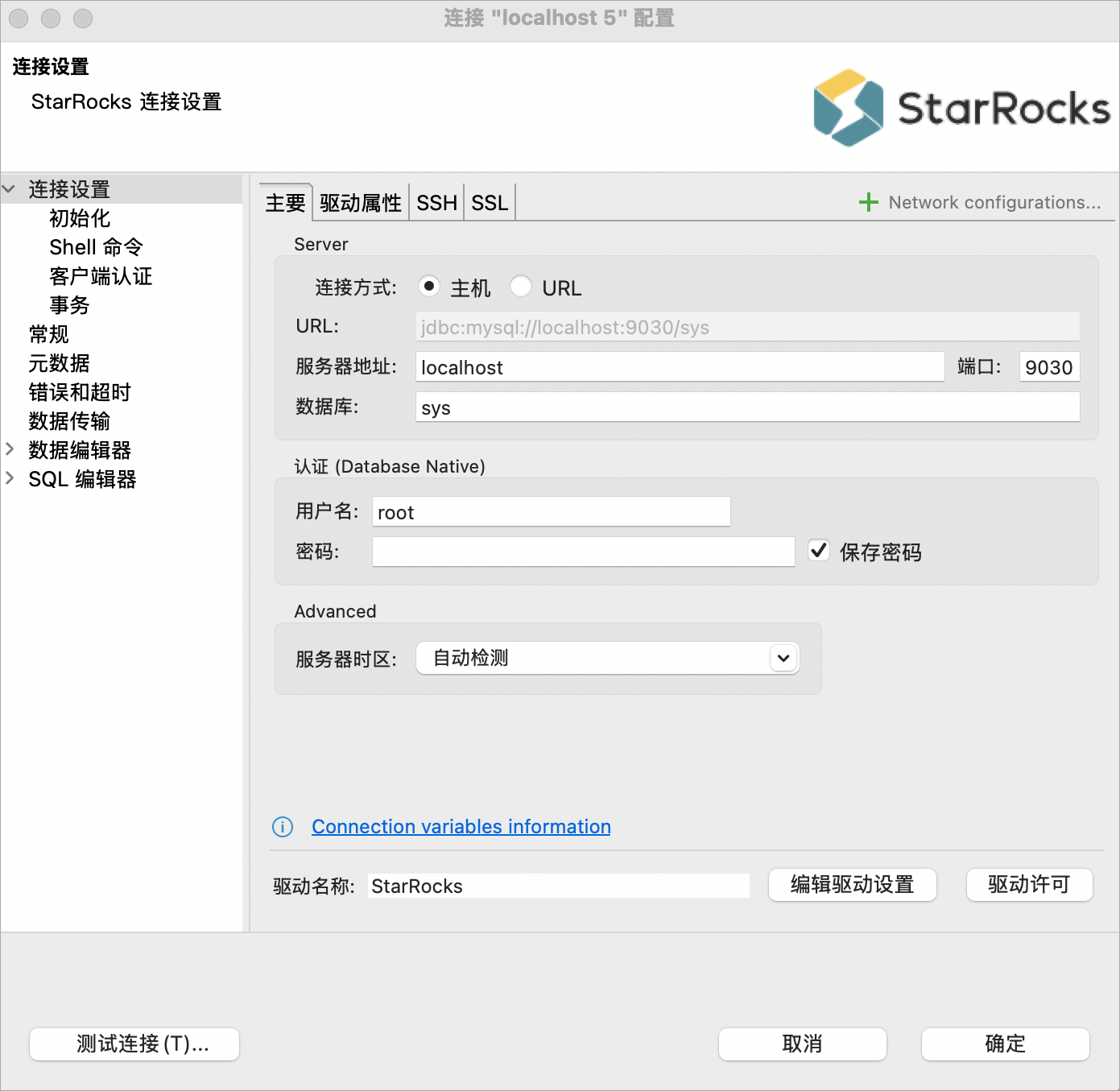Click the 驱动许可 button
Viewport: 1120px width, 1091px height.
coord(1030,885)
